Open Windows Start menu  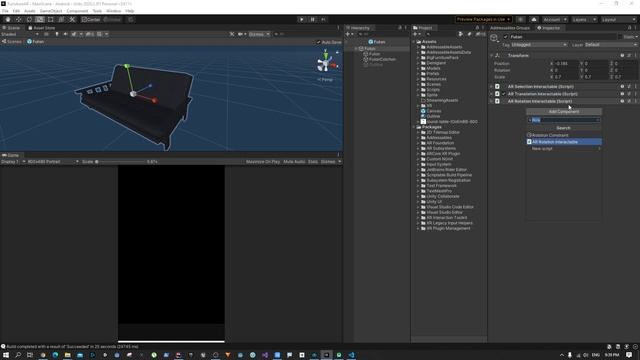point(6,355)
